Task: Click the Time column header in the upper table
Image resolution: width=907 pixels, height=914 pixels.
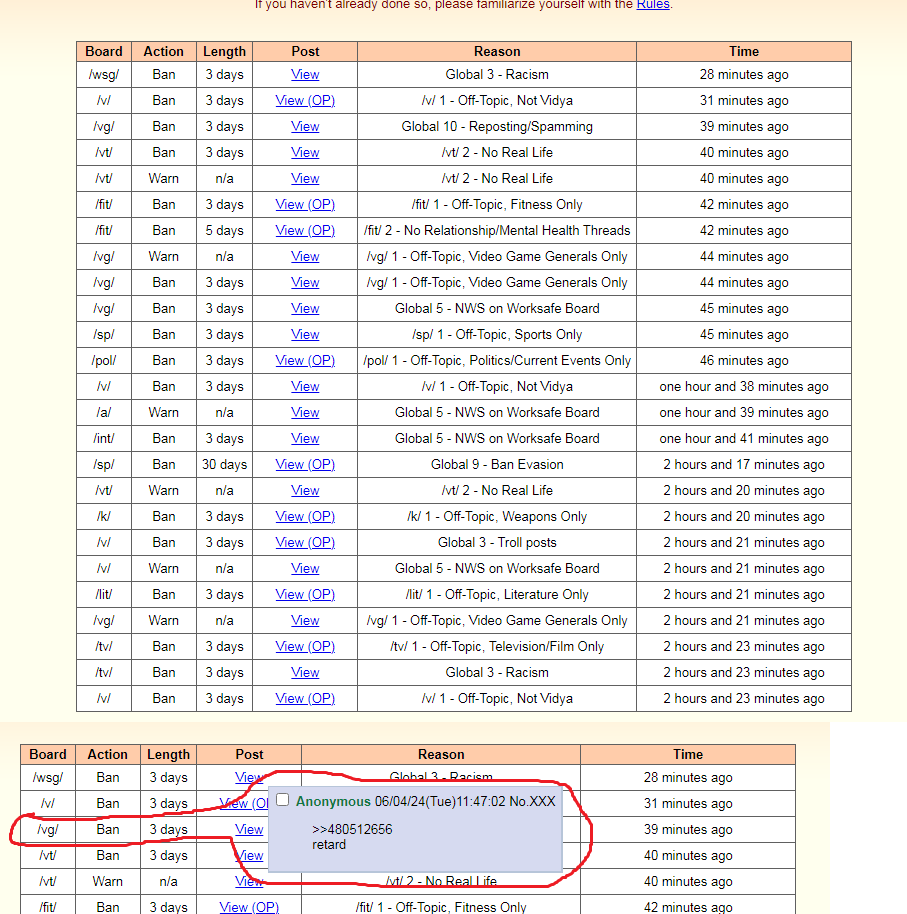Action: click(x=744, y=51)
